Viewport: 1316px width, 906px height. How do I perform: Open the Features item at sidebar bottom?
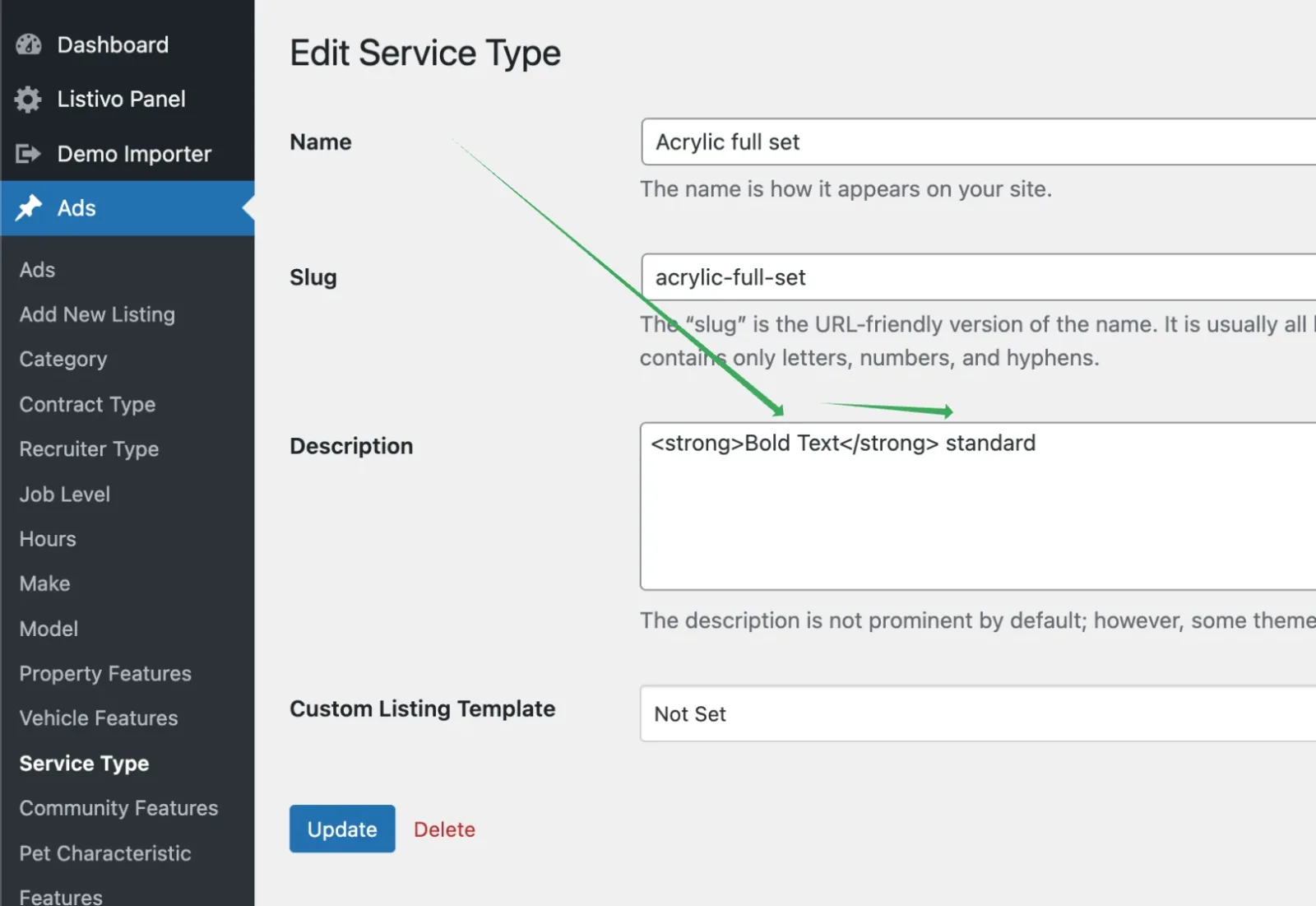click(61, 896)
